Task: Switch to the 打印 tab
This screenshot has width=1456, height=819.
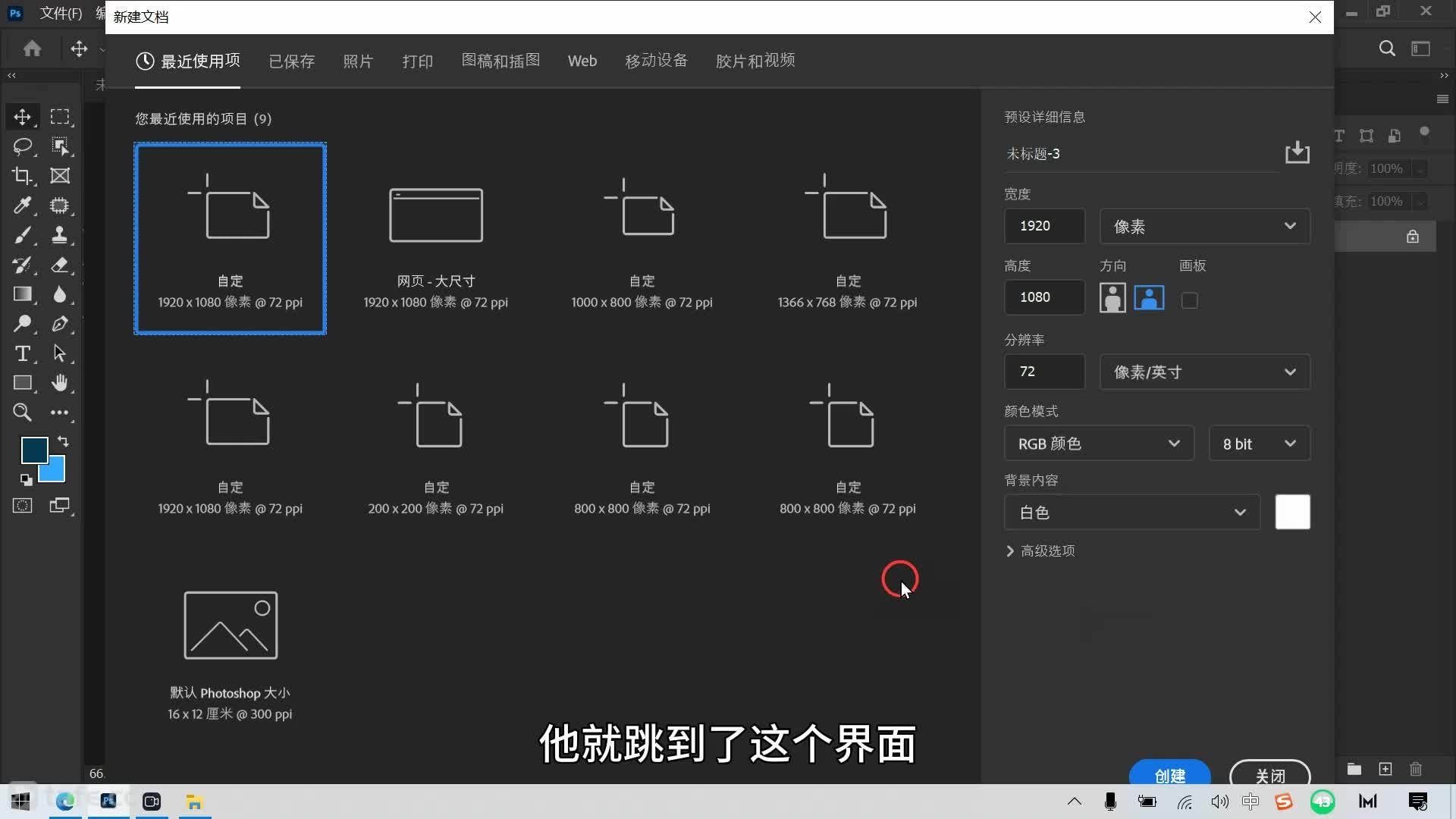Action: tap(418, 61)
